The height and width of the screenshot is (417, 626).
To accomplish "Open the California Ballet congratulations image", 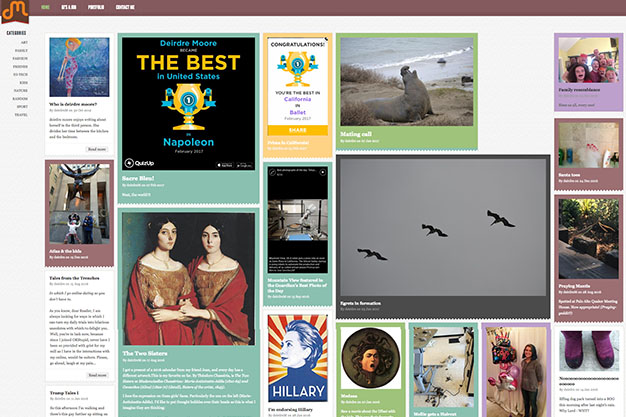I will [297, 86].
